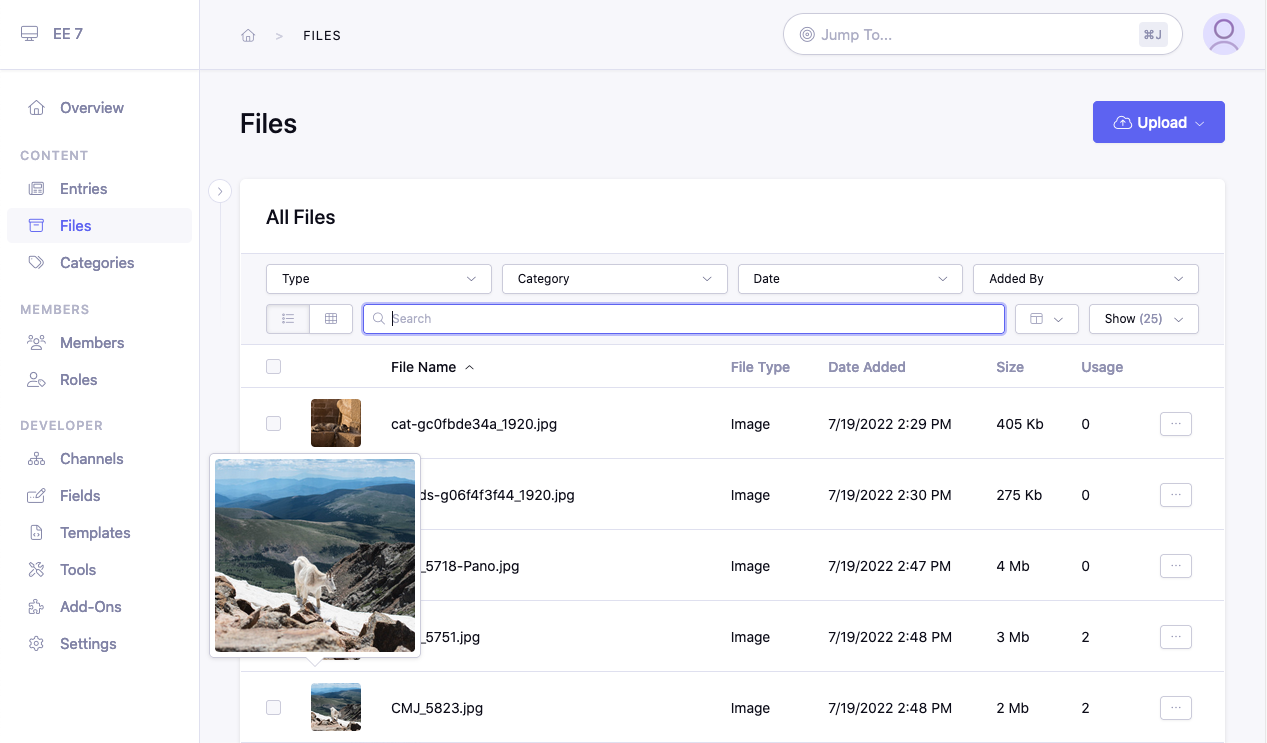Click the Entries newspaper icon
This screenshot has width=1267, height=743.
(36, 189)
